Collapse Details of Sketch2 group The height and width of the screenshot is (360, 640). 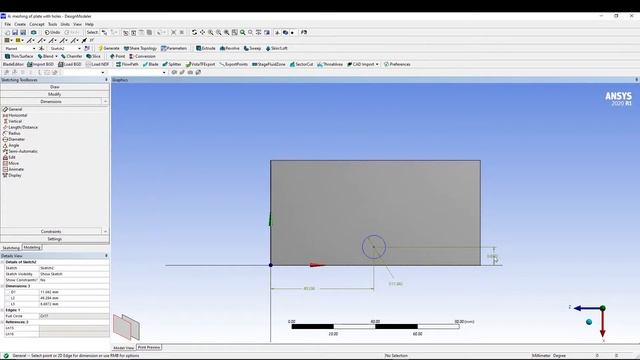point(2,262)
